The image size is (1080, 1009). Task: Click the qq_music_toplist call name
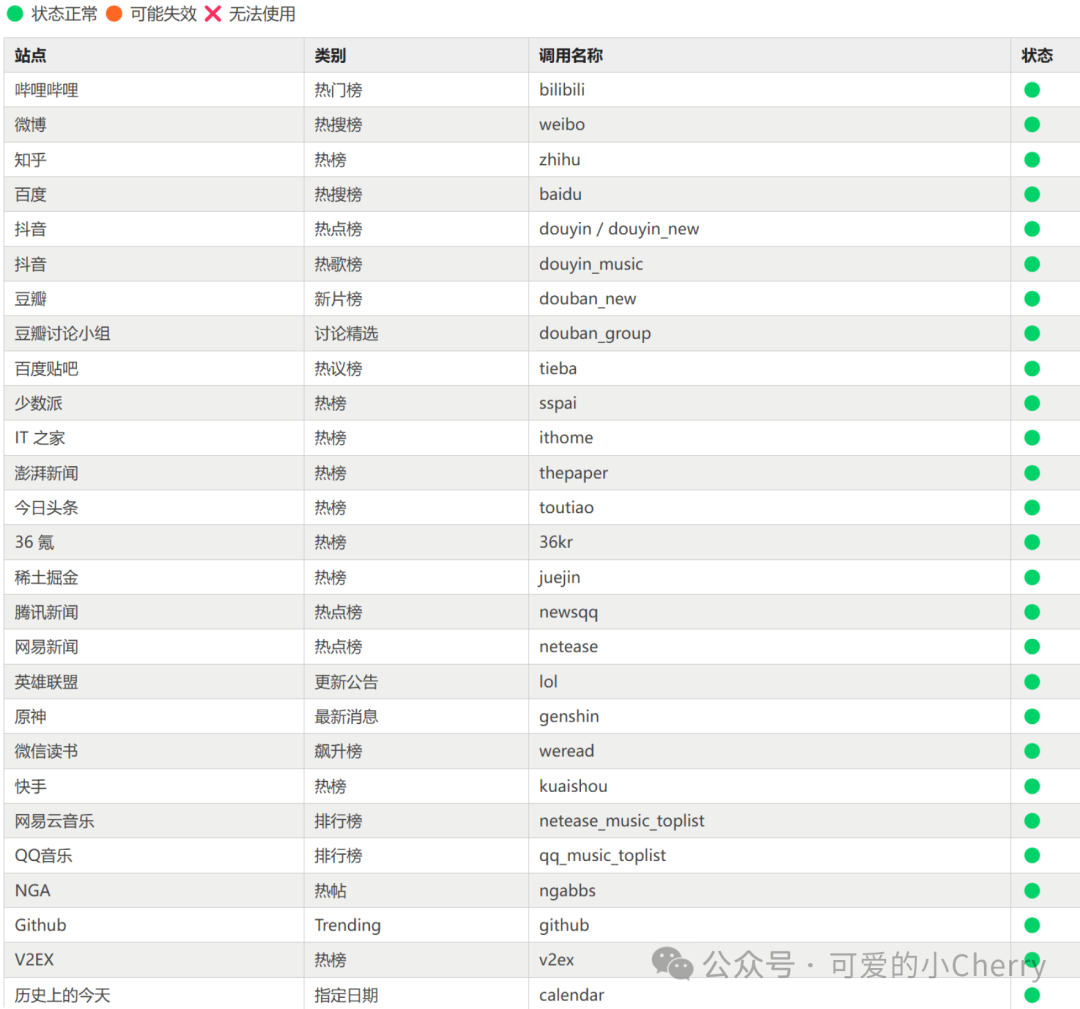602,855
